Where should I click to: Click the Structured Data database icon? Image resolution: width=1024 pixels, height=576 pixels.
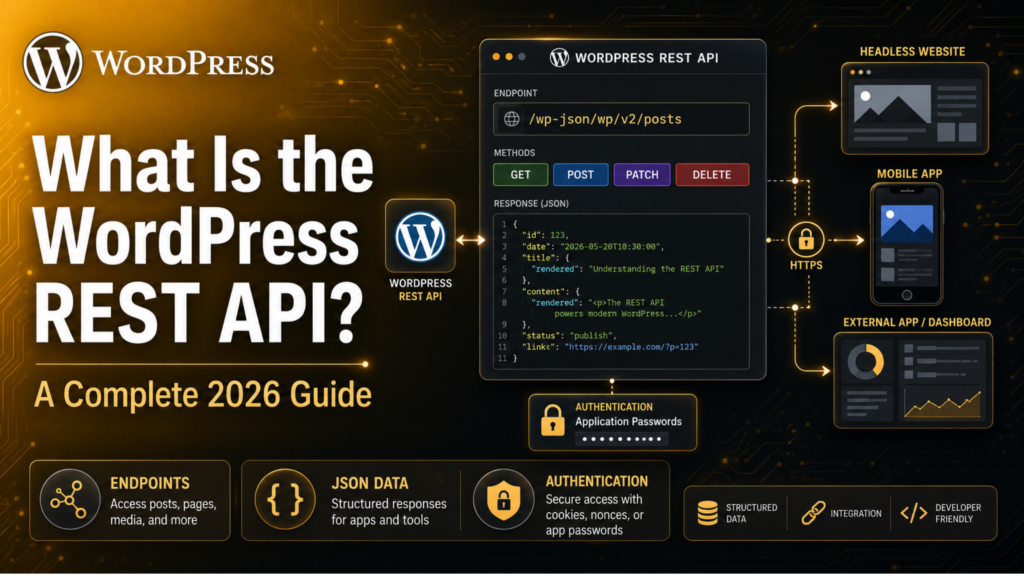707,513
